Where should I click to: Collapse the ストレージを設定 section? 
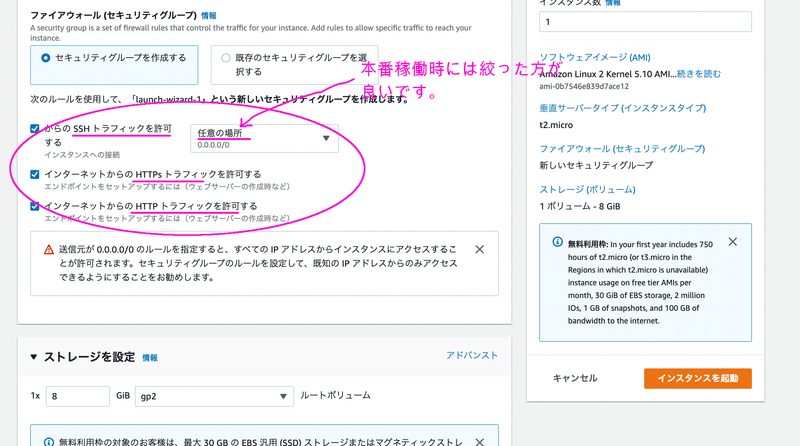(34, 357)
